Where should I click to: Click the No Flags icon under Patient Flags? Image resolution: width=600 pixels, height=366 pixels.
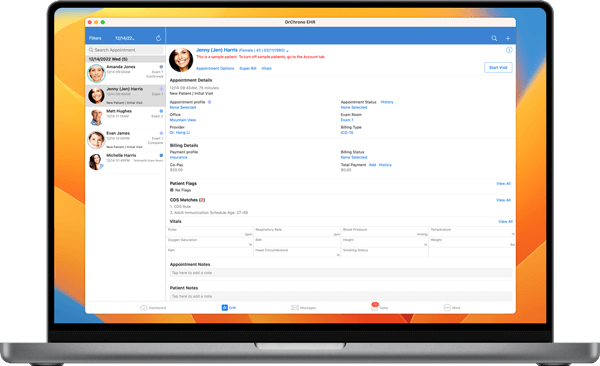172,190
